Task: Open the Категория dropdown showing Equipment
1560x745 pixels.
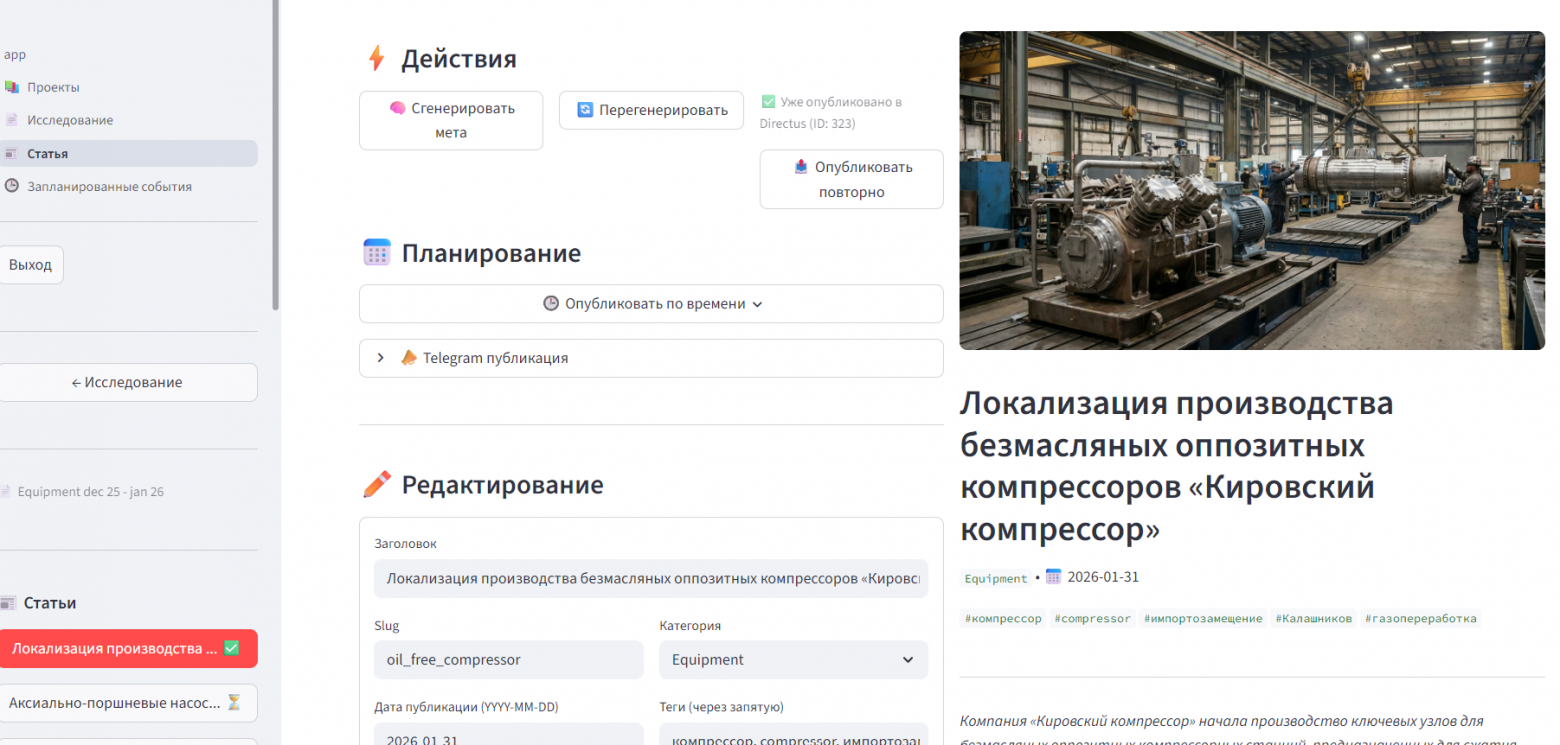Action: [x=793, y=660]
